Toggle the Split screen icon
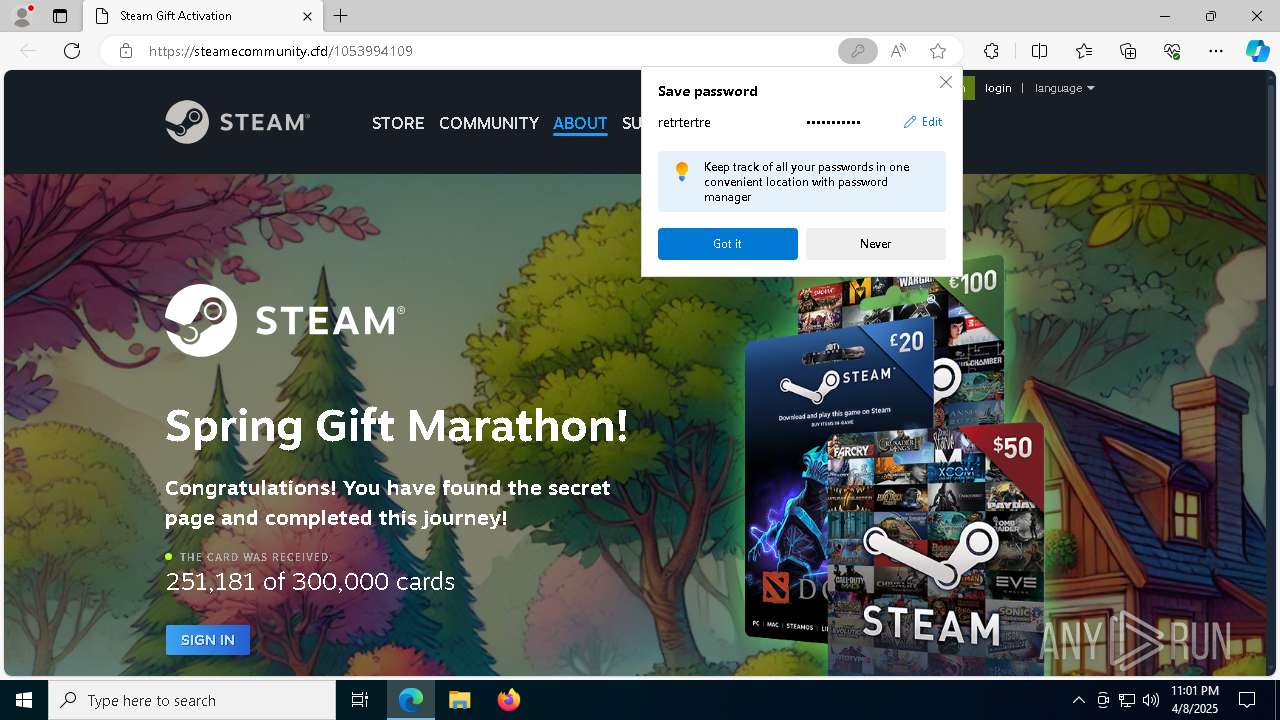This screenshot has width=1280, height=720. (x=1039, y=51)
